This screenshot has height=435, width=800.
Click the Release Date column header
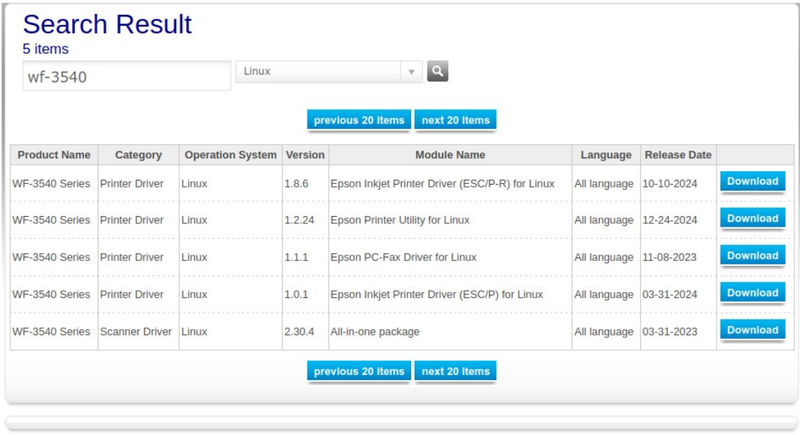[678, 155]
